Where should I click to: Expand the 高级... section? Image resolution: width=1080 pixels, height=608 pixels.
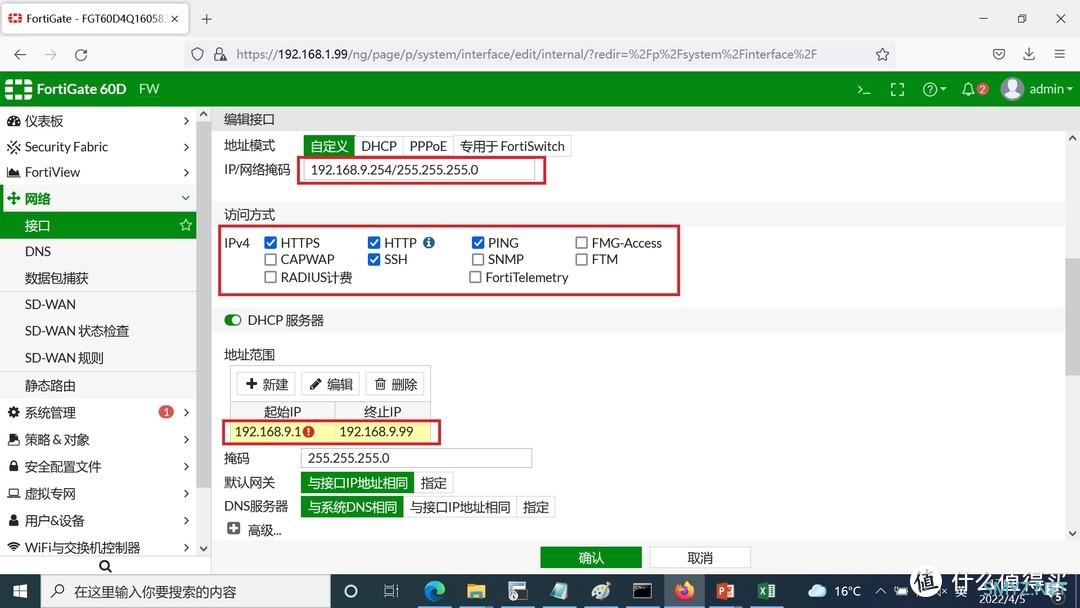pyautogui.click(x=254, y=530)
